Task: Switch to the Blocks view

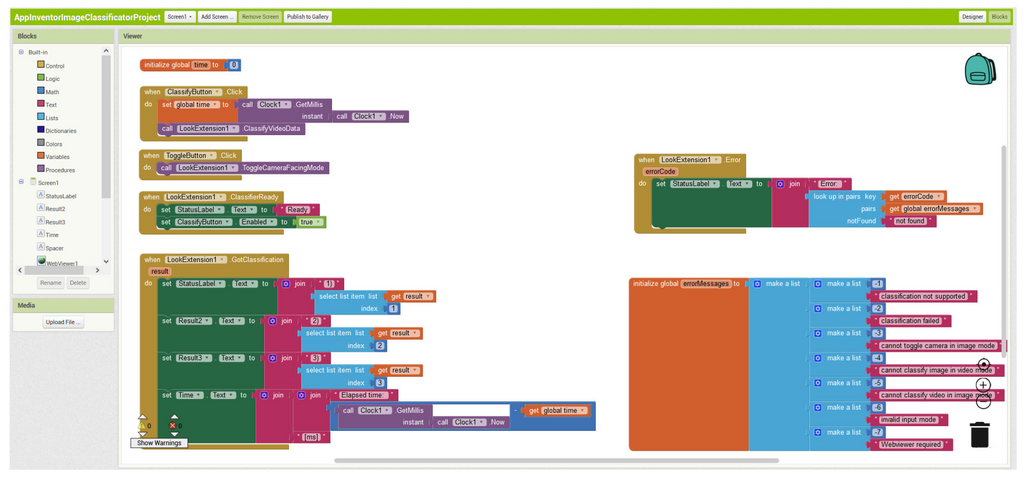Action: point(999,17)
